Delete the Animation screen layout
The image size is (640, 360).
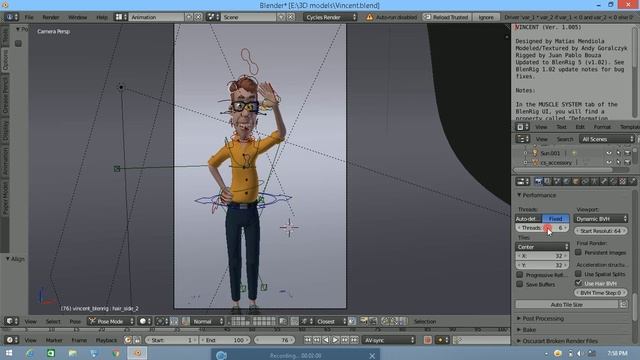(198, 17)
